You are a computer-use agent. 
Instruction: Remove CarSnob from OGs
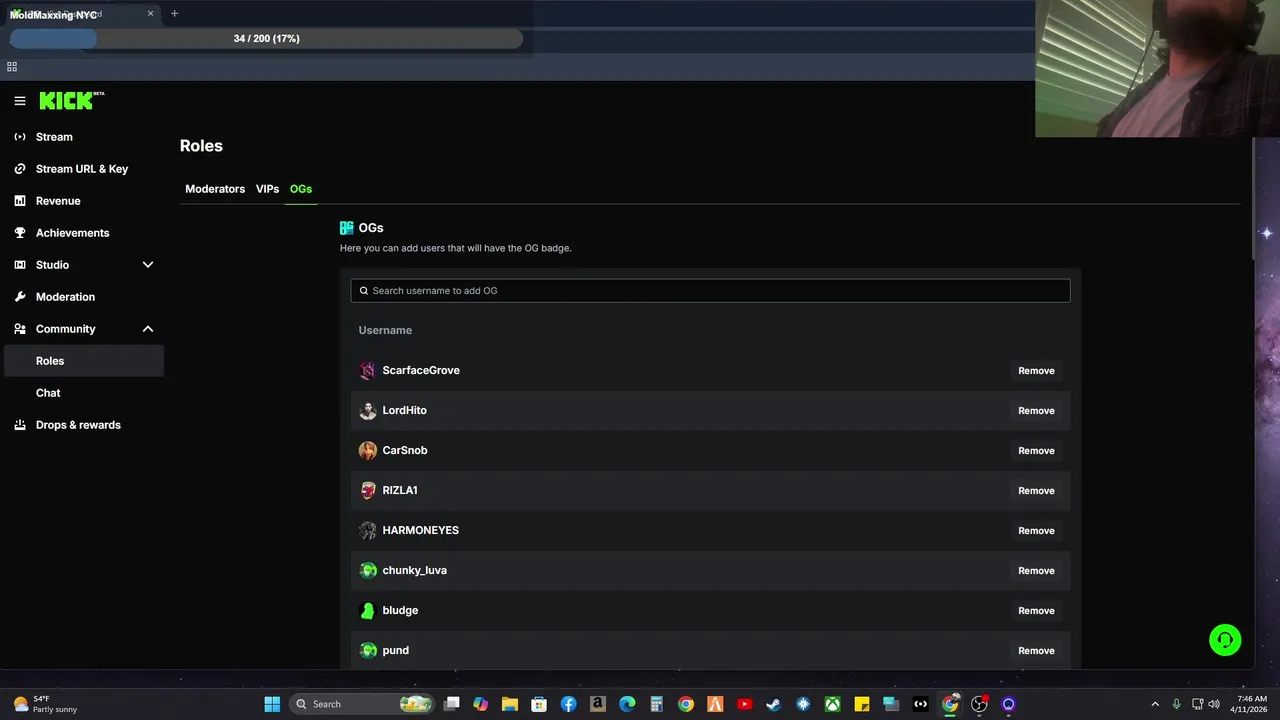(1036, 451)
